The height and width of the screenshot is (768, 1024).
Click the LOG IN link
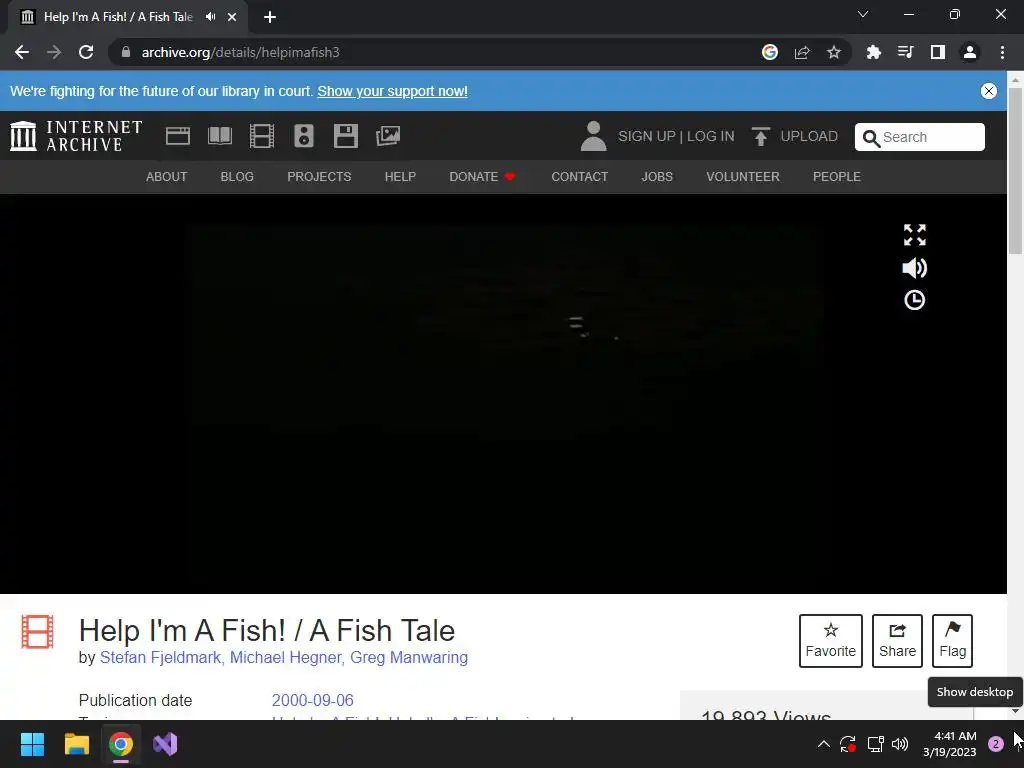coord(711,136)
